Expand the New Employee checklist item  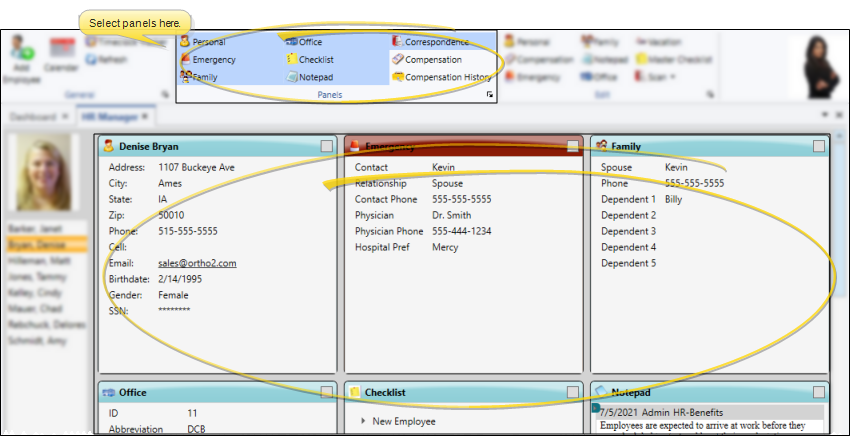coord(363,422)
